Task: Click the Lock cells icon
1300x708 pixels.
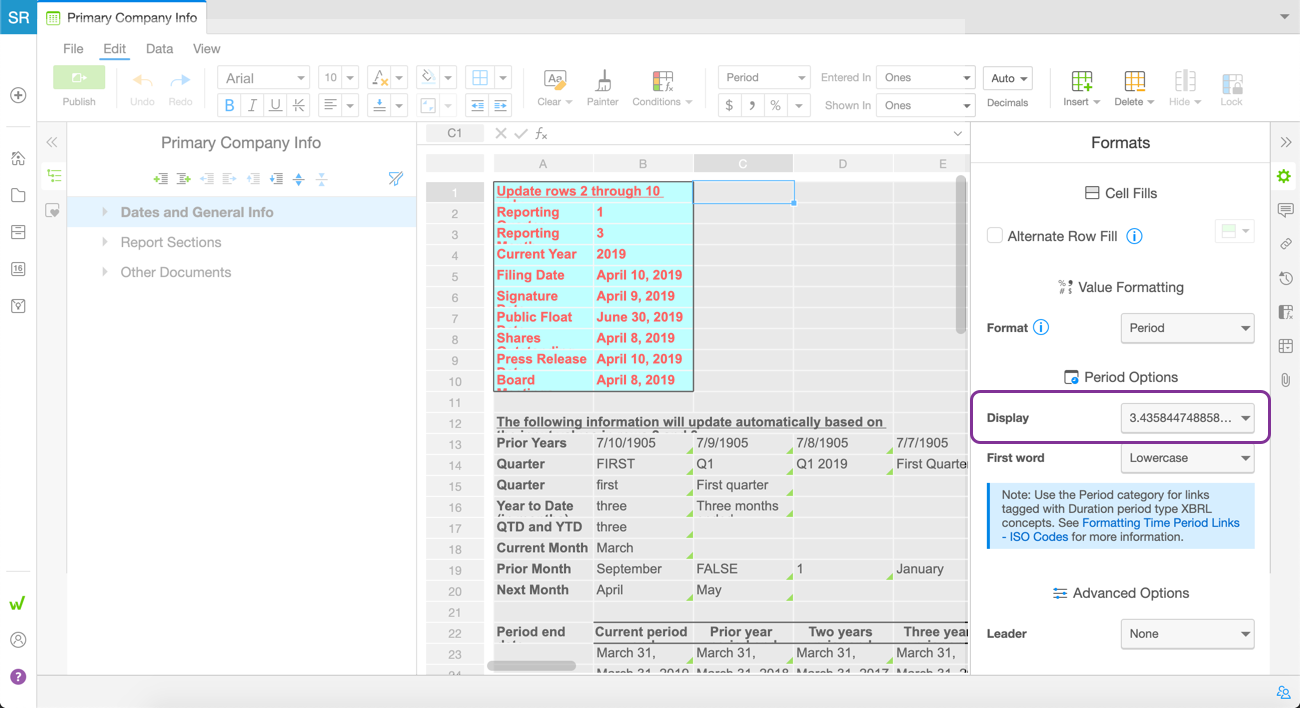Action: (1231, 82)
